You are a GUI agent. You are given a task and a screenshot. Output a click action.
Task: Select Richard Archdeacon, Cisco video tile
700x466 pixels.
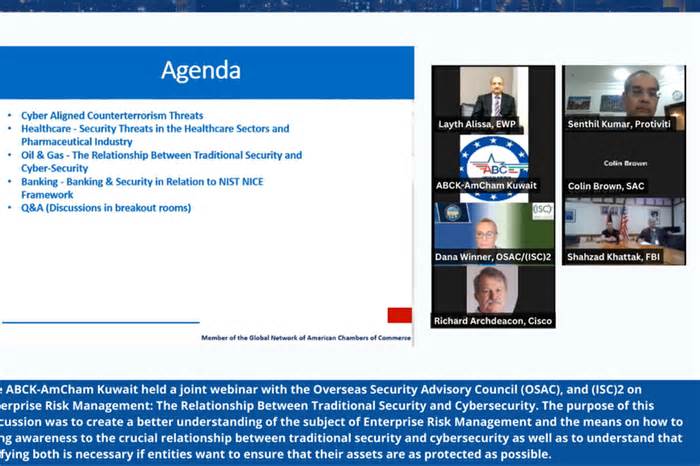tap(493, 296)
